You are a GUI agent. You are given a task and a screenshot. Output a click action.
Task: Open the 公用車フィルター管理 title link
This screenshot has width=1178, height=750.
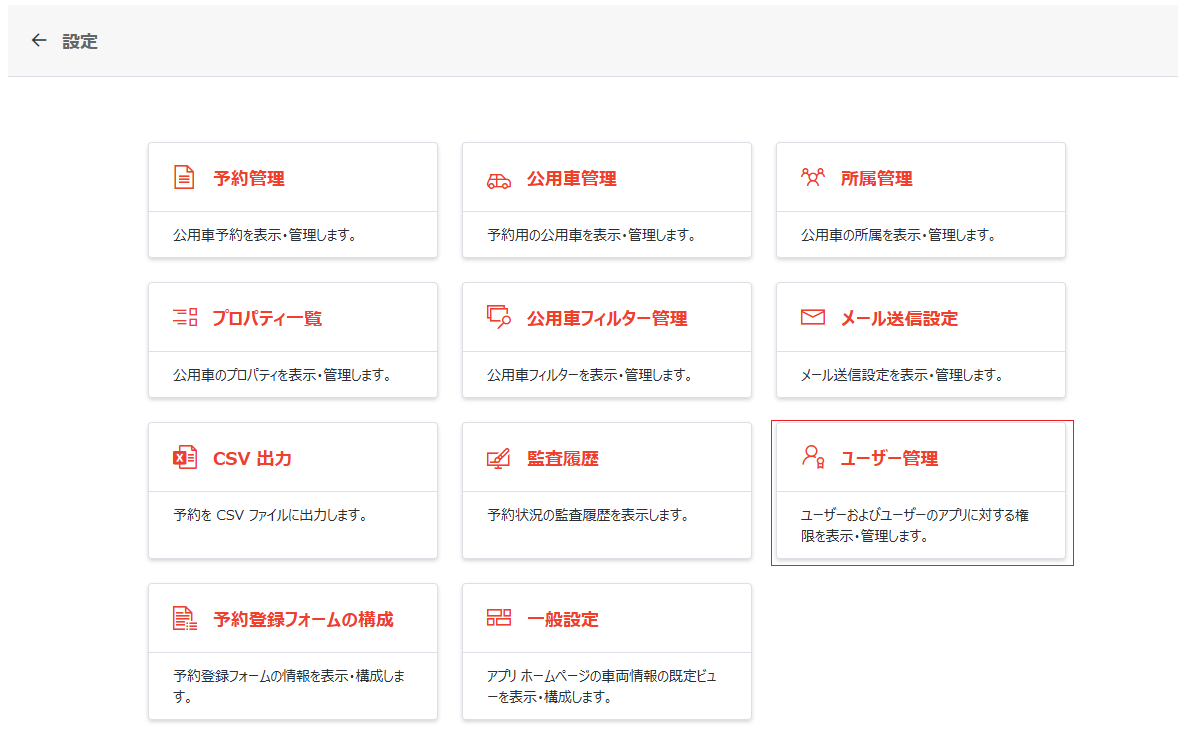coord(607,318)
